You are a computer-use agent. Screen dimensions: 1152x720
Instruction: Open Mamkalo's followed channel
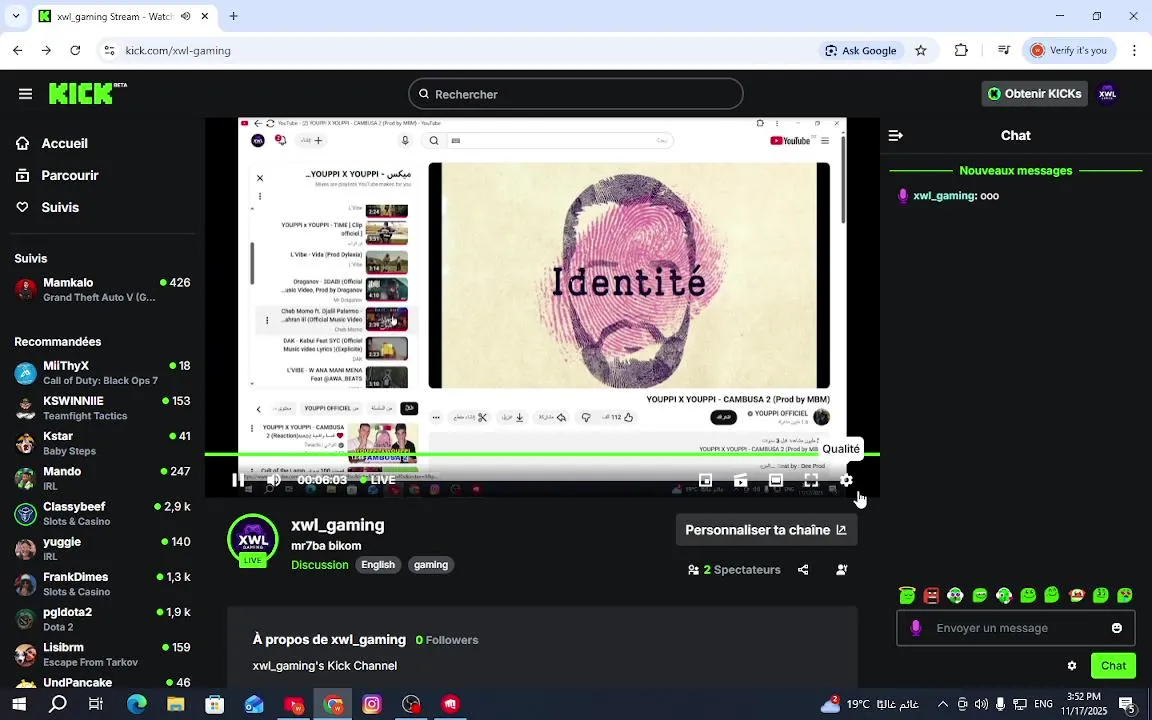102,289
